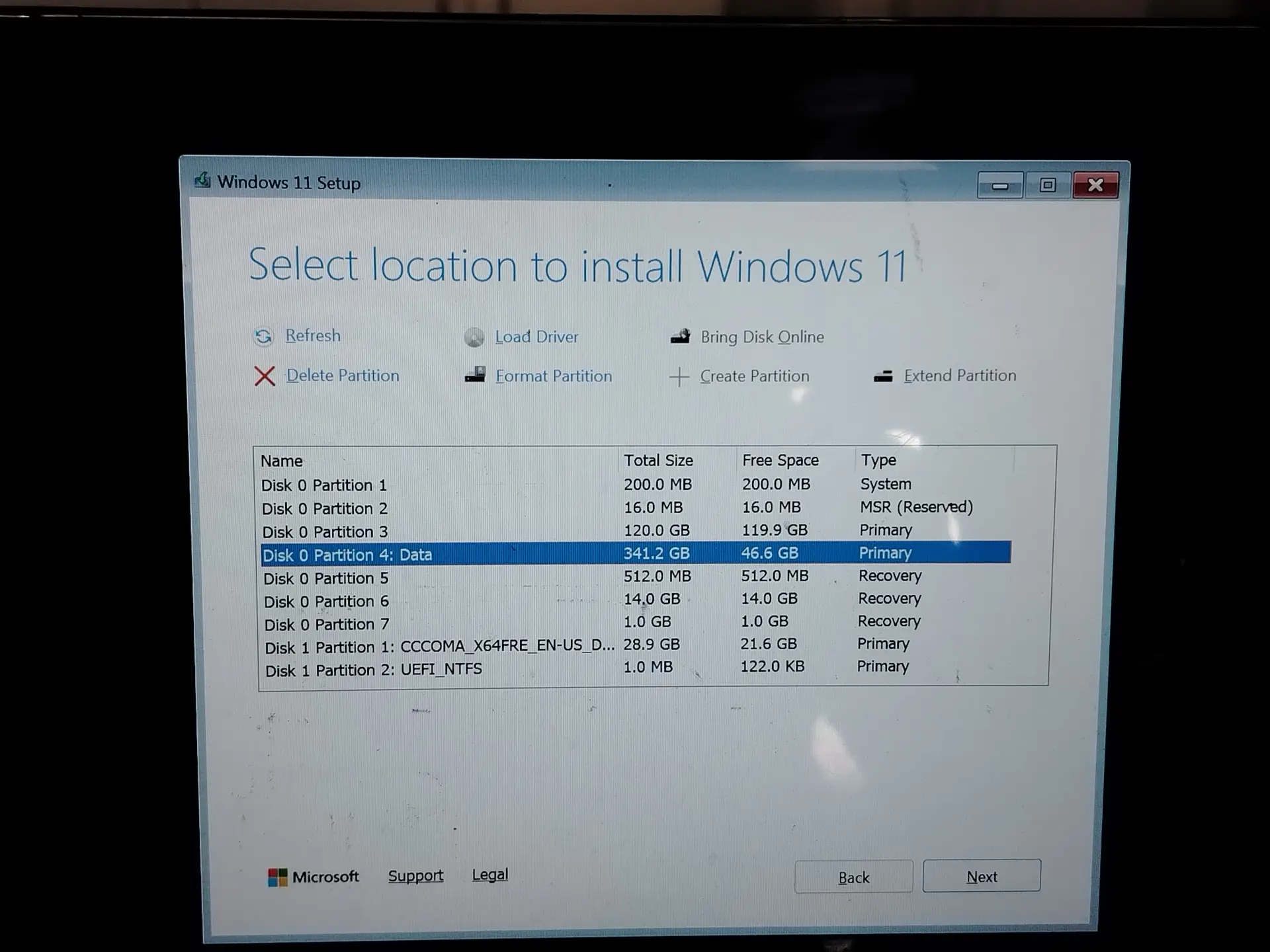Click the 512.0 MB total size cell
1270x952 pixels.
pos(657,576)
